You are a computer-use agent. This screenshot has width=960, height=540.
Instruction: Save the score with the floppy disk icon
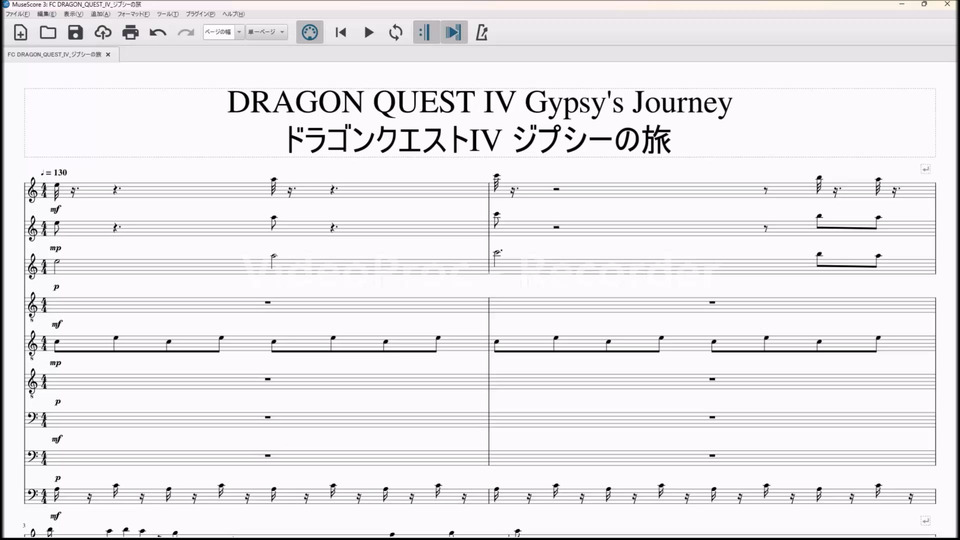pyautogui.click(x=75, y=32)
